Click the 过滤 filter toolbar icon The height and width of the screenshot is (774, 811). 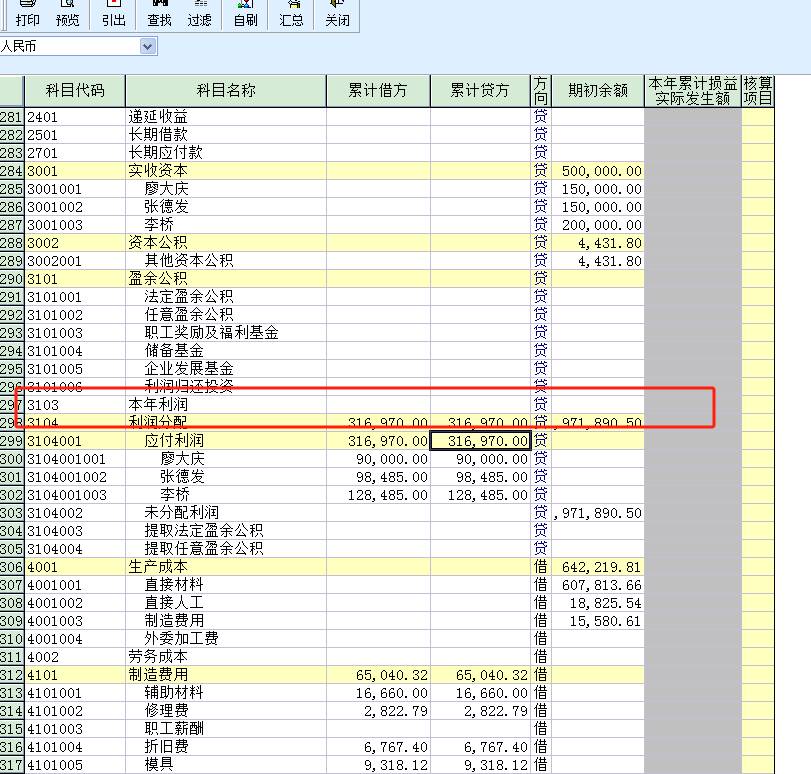tap(199, 14)
